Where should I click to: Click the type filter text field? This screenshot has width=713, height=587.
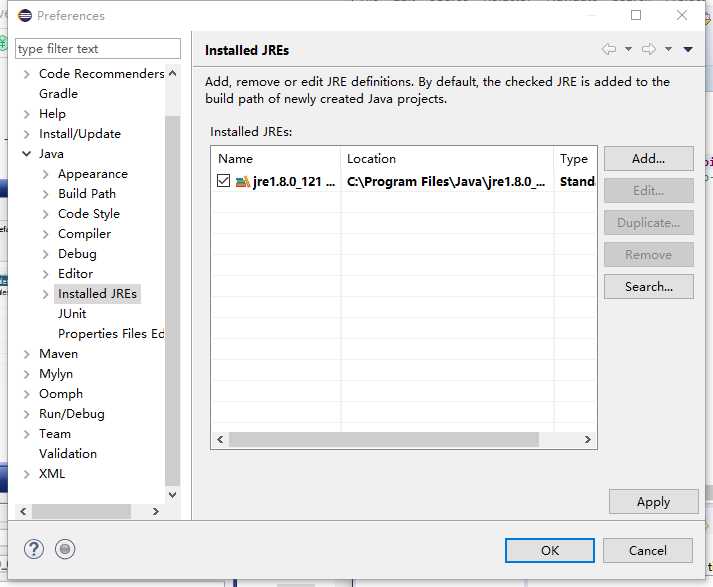[x=98, y=49]
